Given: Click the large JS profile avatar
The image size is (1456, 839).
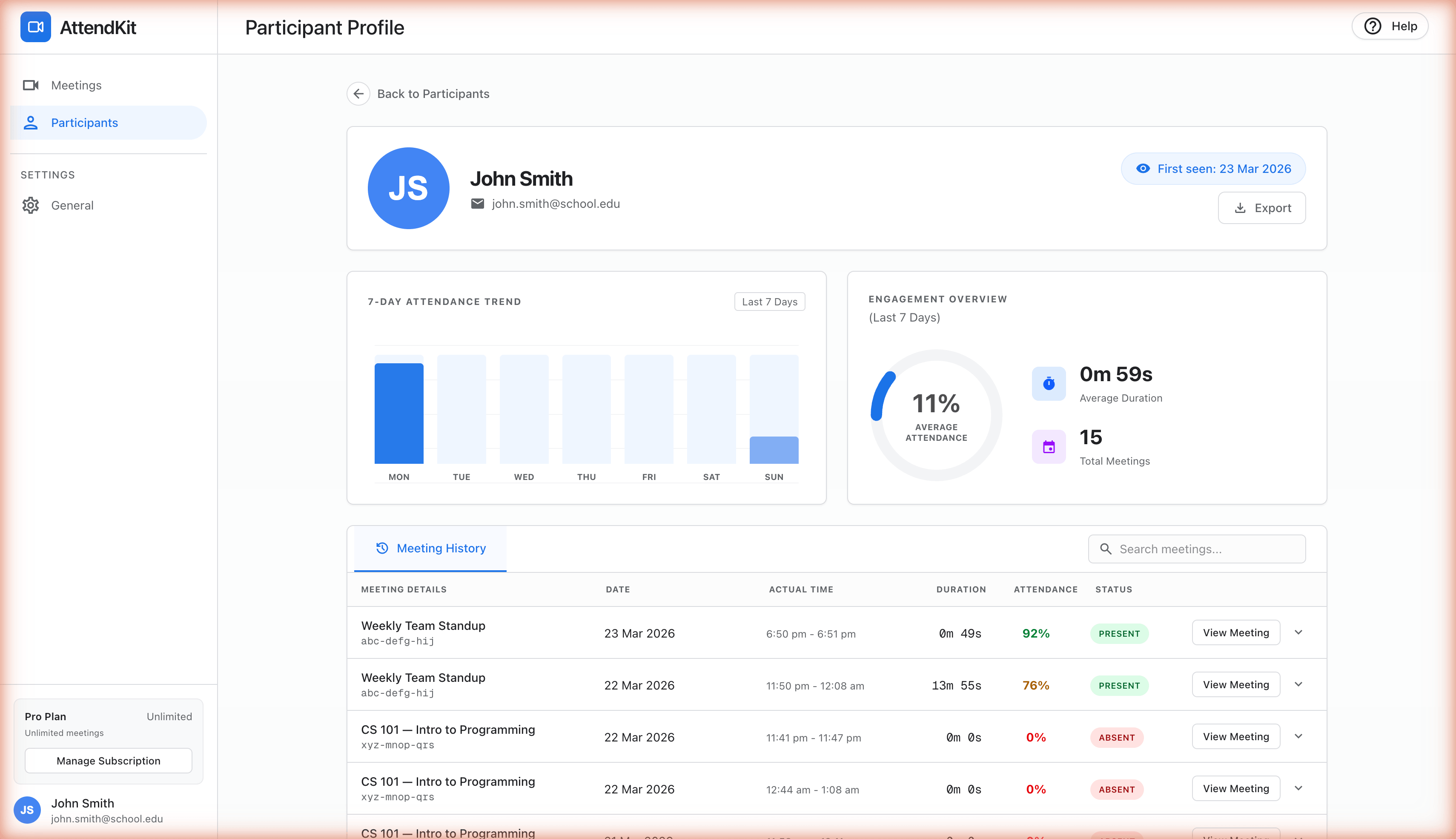Looking at the screenshot, I should (408, 188).
